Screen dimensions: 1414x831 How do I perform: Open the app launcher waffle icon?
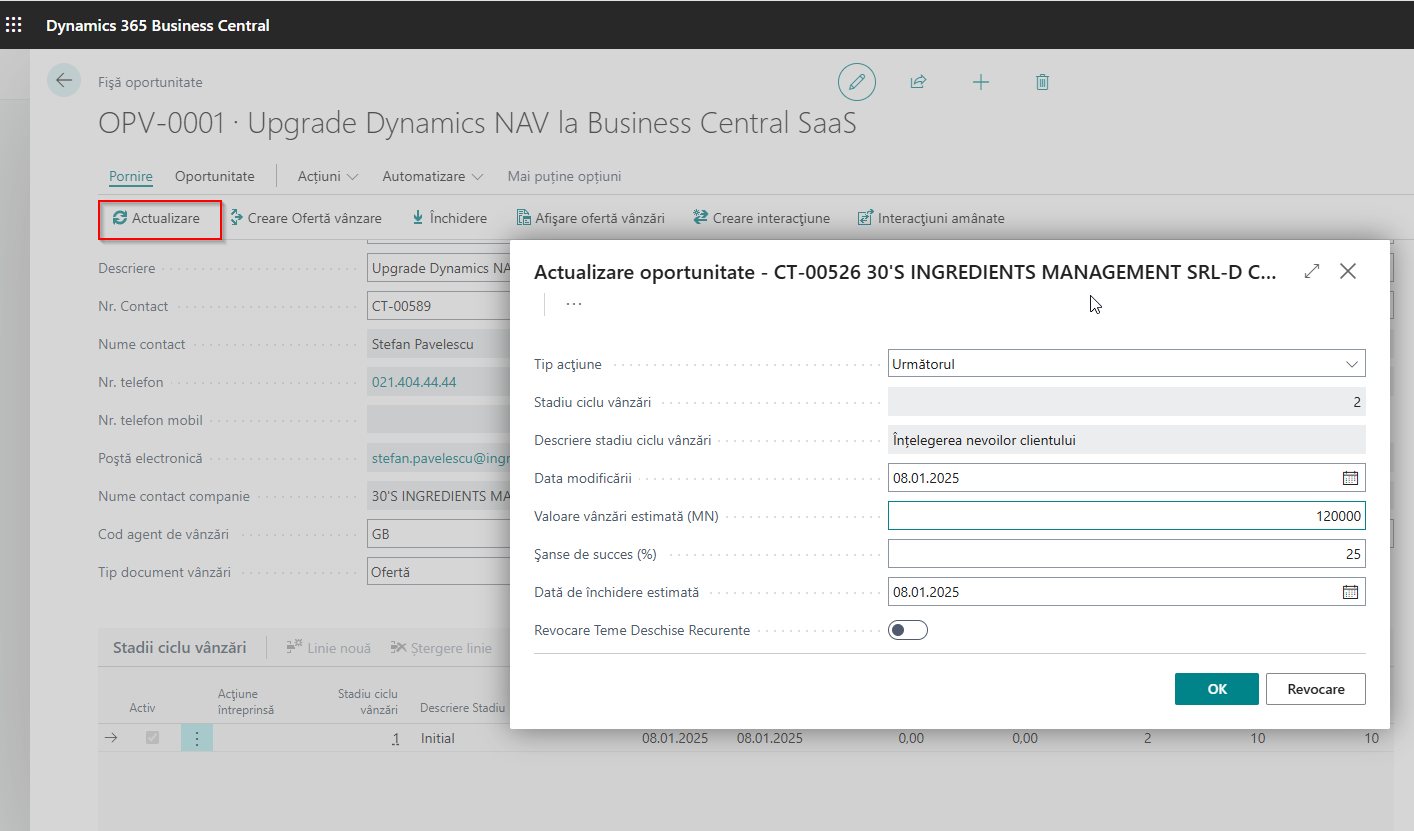(x=14, y=25)
